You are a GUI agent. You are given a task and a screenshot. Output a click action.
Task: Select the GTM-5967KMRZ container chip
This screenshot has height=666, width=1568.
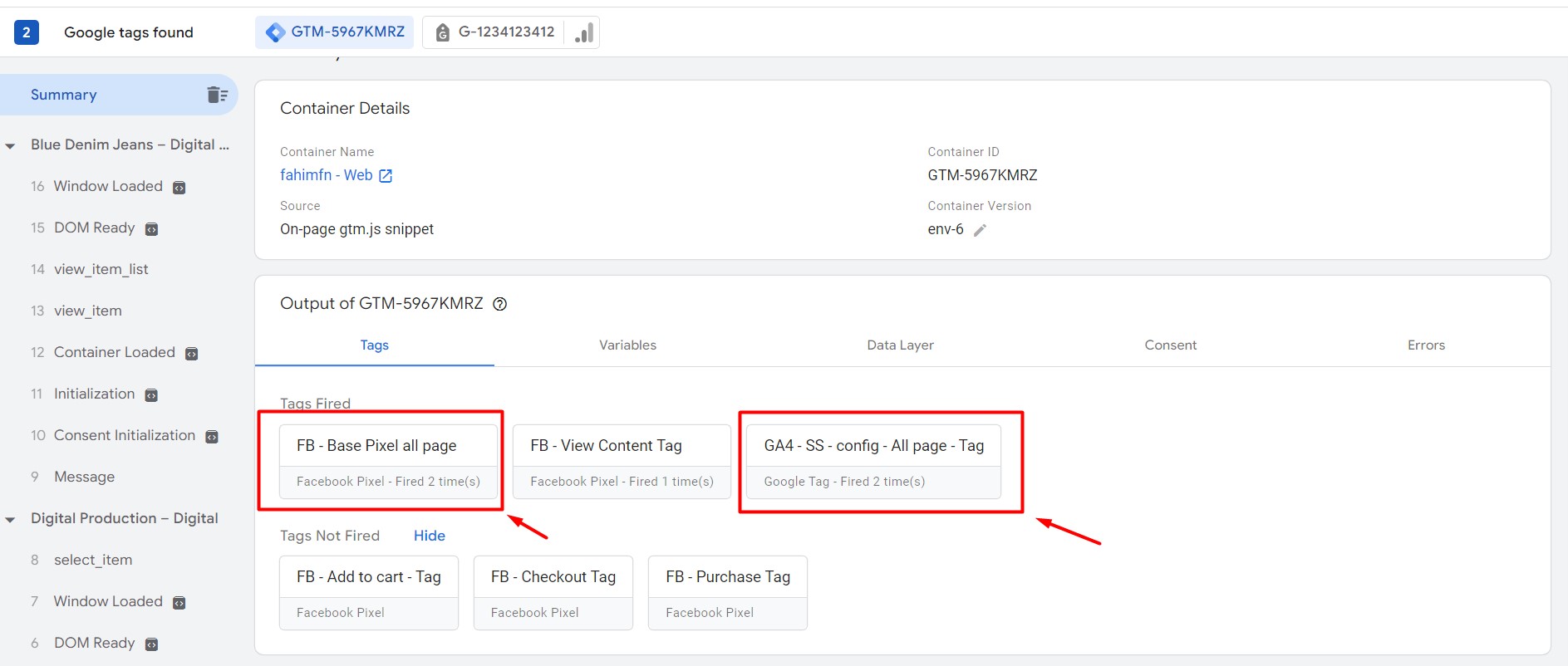[334, 32]
